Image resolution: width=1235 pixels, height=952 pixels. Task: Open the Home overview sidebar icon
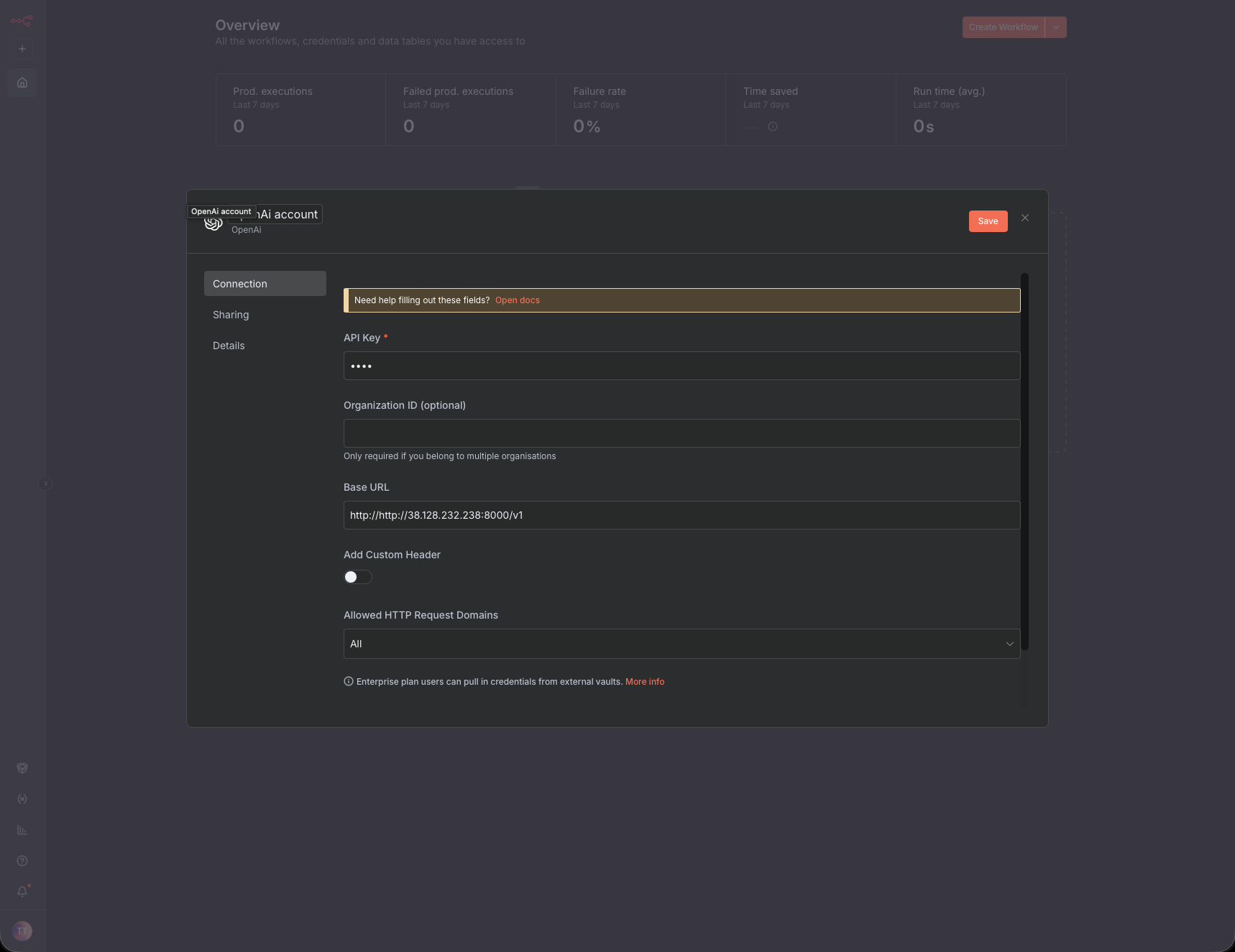point(22,83)
